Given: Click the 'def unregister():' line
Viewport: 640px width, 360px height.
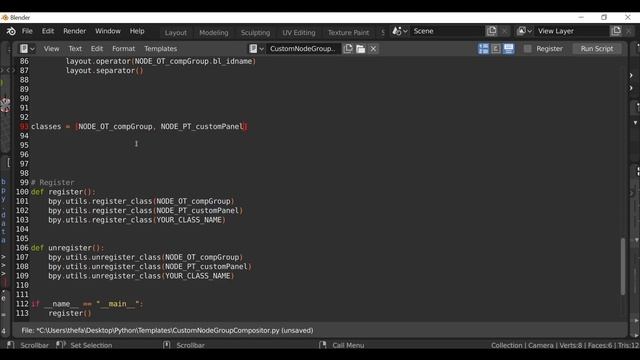Looking at the screenshot, I should [x=68, y=248].
